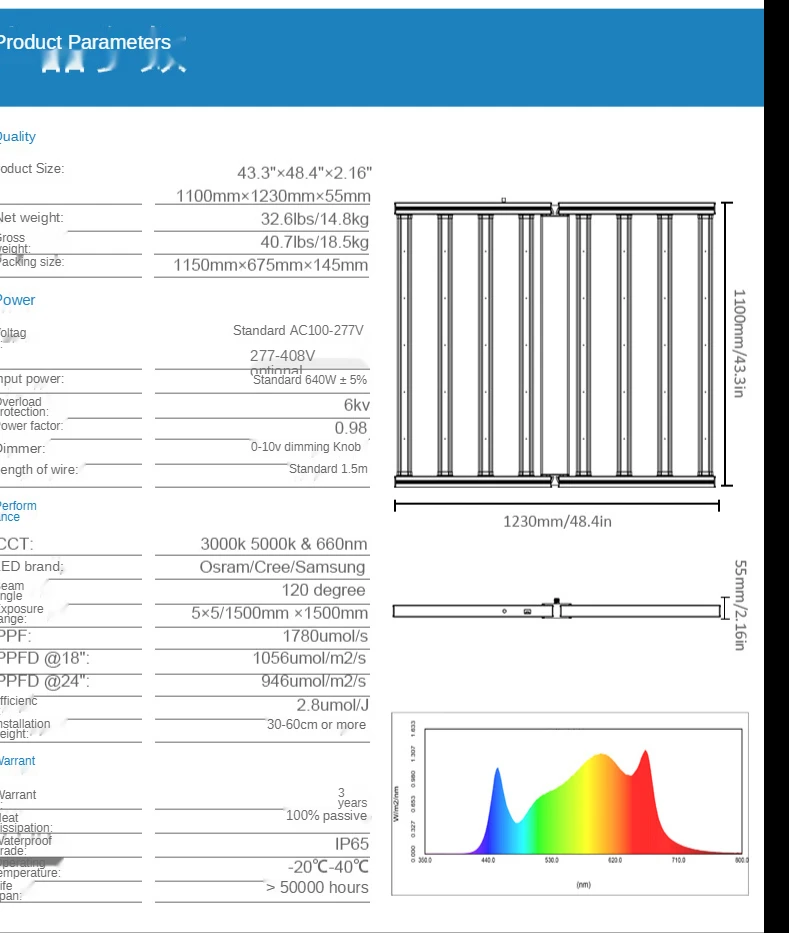Click the IP65 waterproof grade value
Screen dimensions: 789x933
352,844
